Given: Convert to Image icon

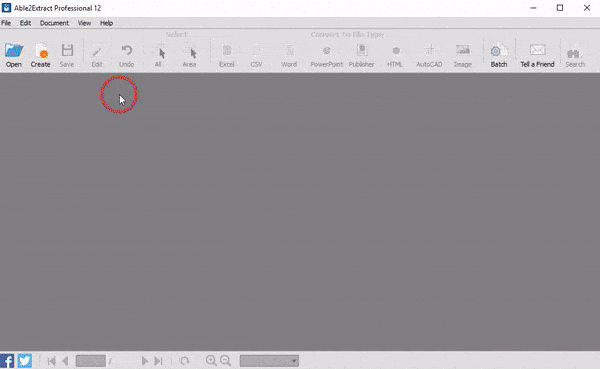Looking at the screenshot, I should (463, 50).
